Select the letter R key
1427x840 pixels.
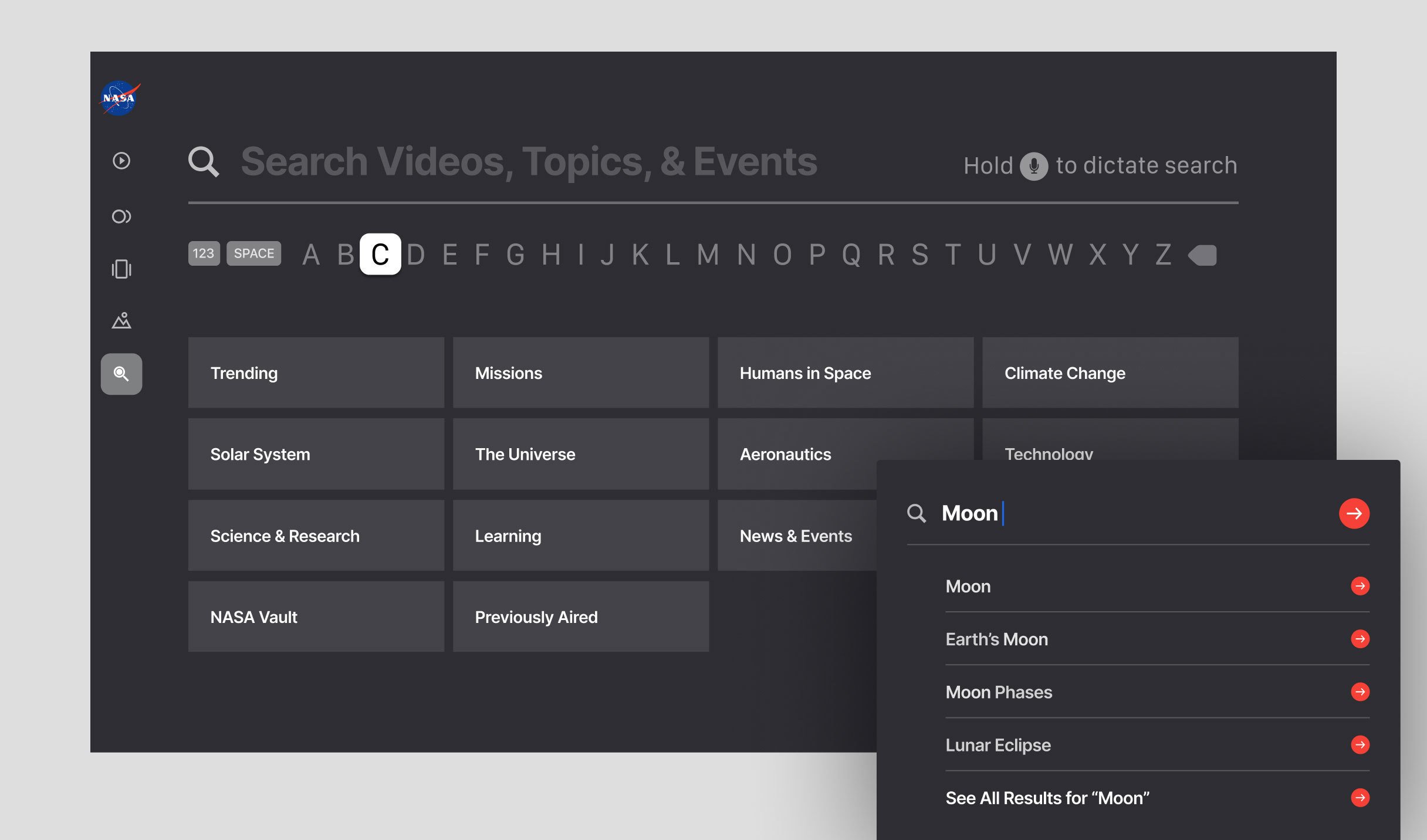click(887, 255)
